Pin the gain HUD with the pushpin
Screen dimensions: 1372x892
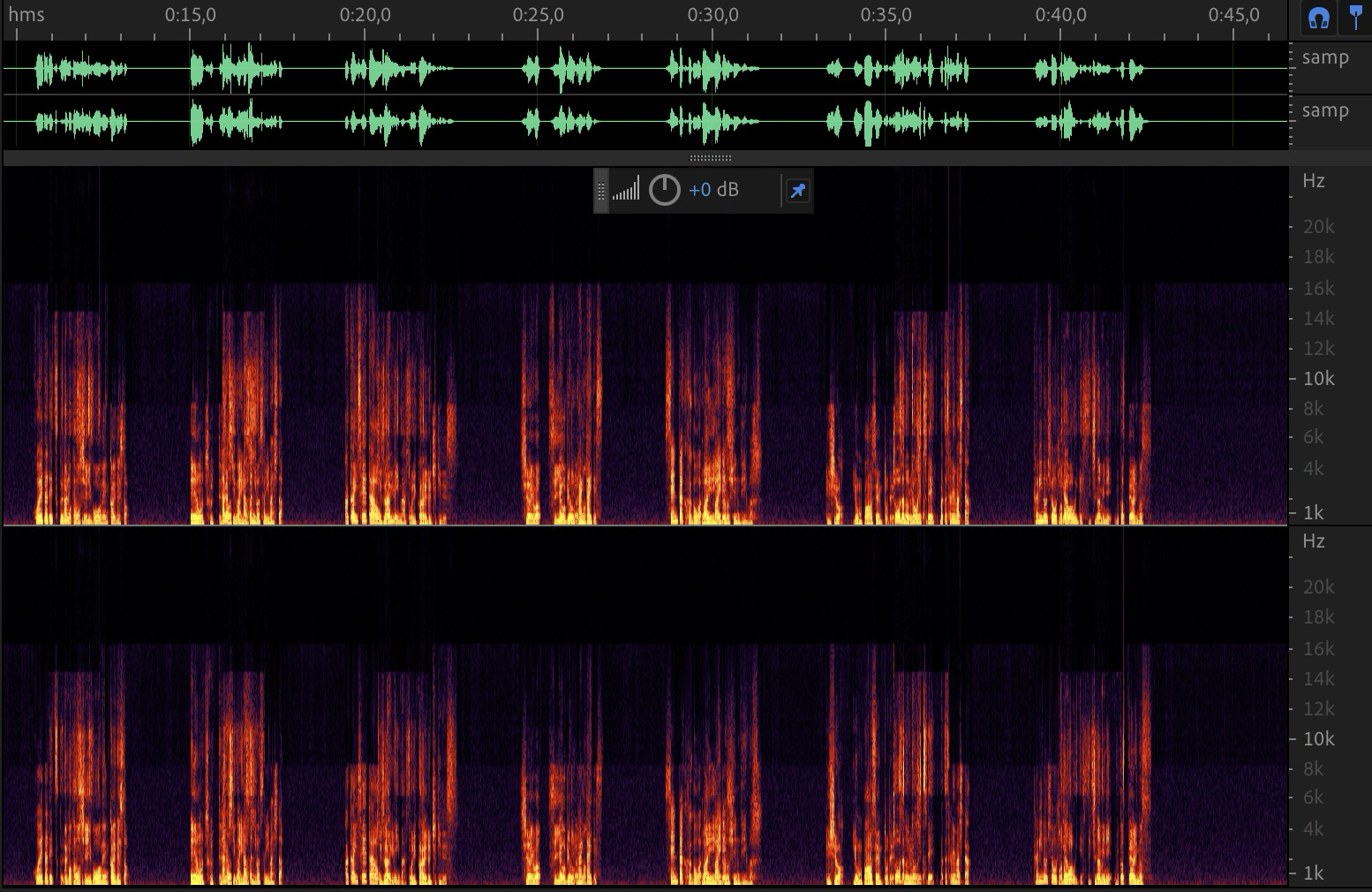(797, 191)
